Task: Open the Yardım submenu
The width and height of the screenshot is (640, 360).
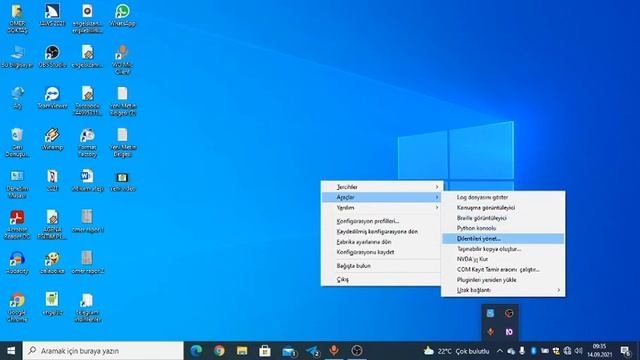Action: pyautogui.click(x=382, y=208)
